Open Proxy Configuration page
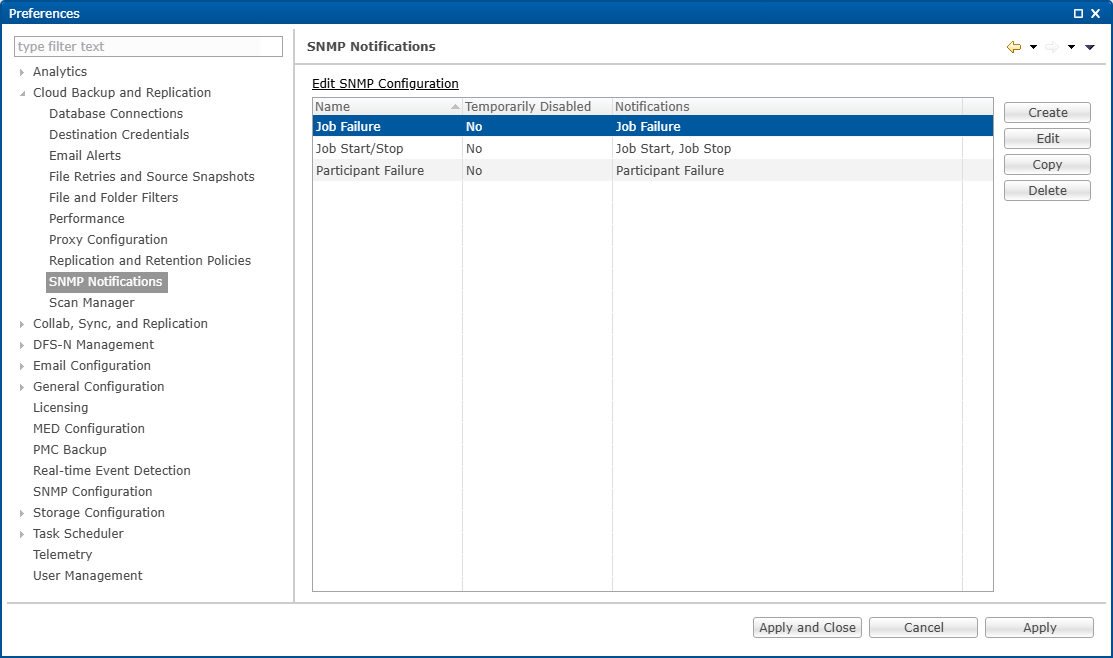The image size is (1113, 658). click(x=109, y=239)
